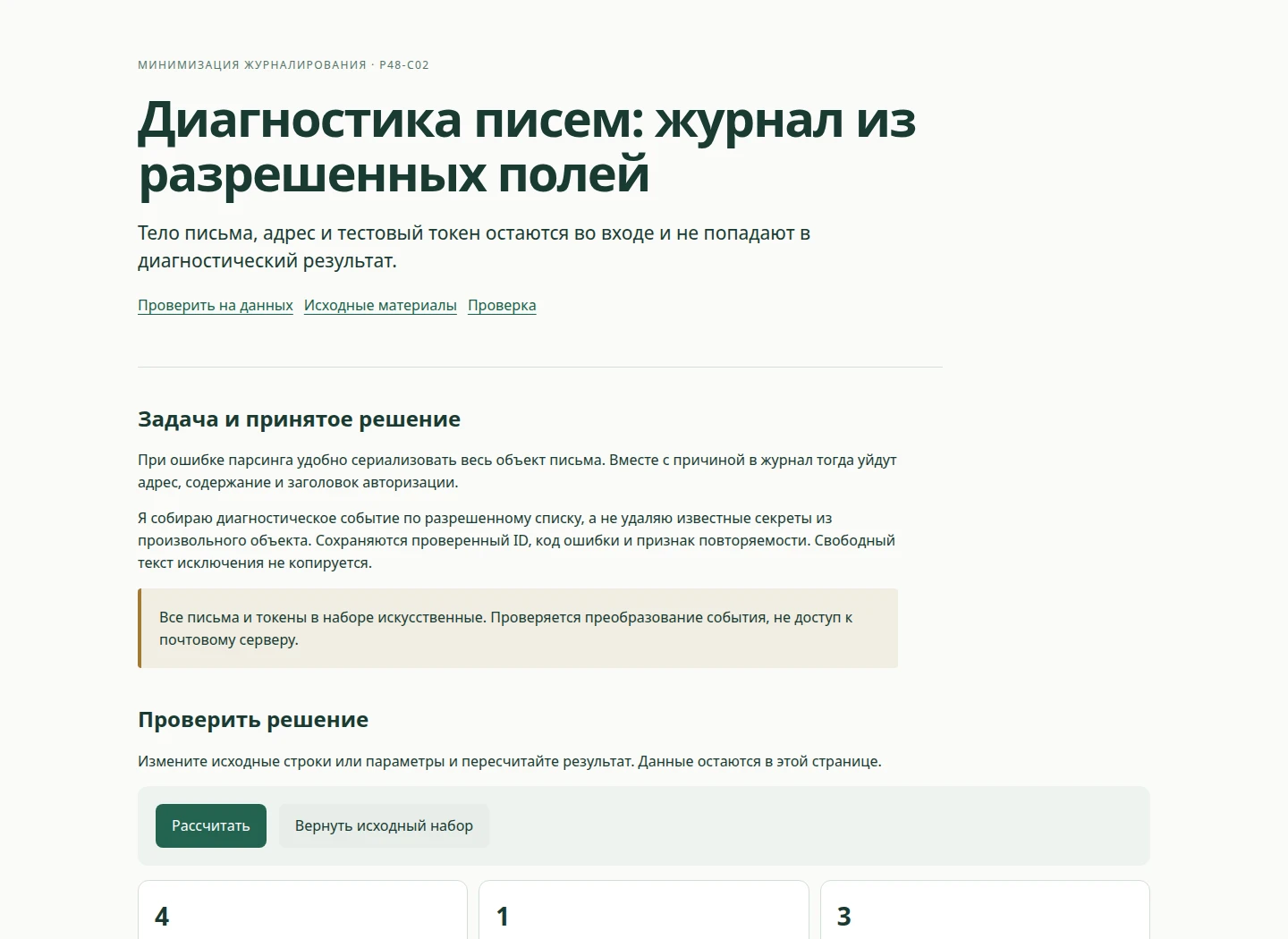1288x939 pixels.
Task: Click paragraph starting При ошибке парсинга
Action: [517, 471]
